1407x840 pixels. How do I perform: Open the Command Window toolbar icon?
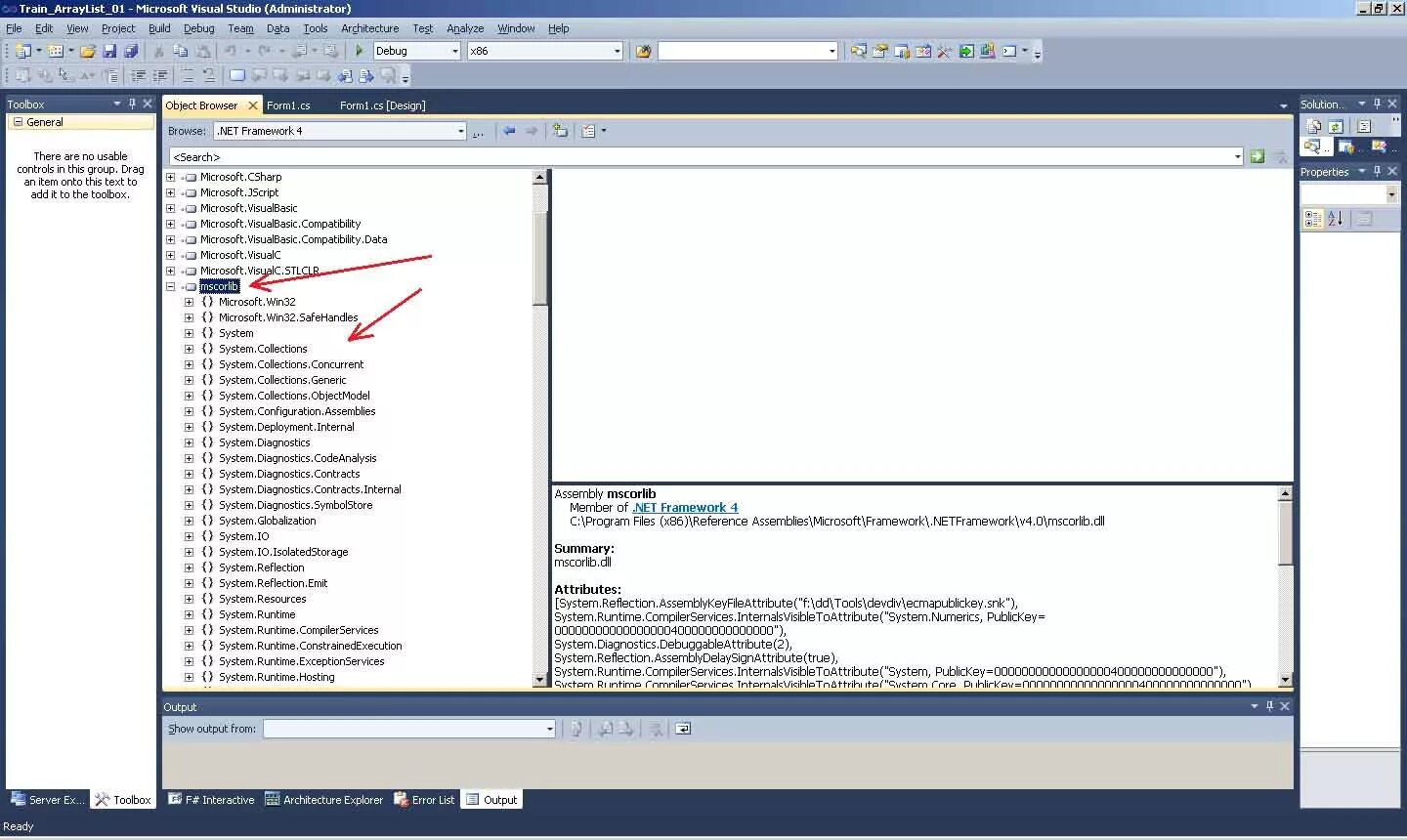1009,51
